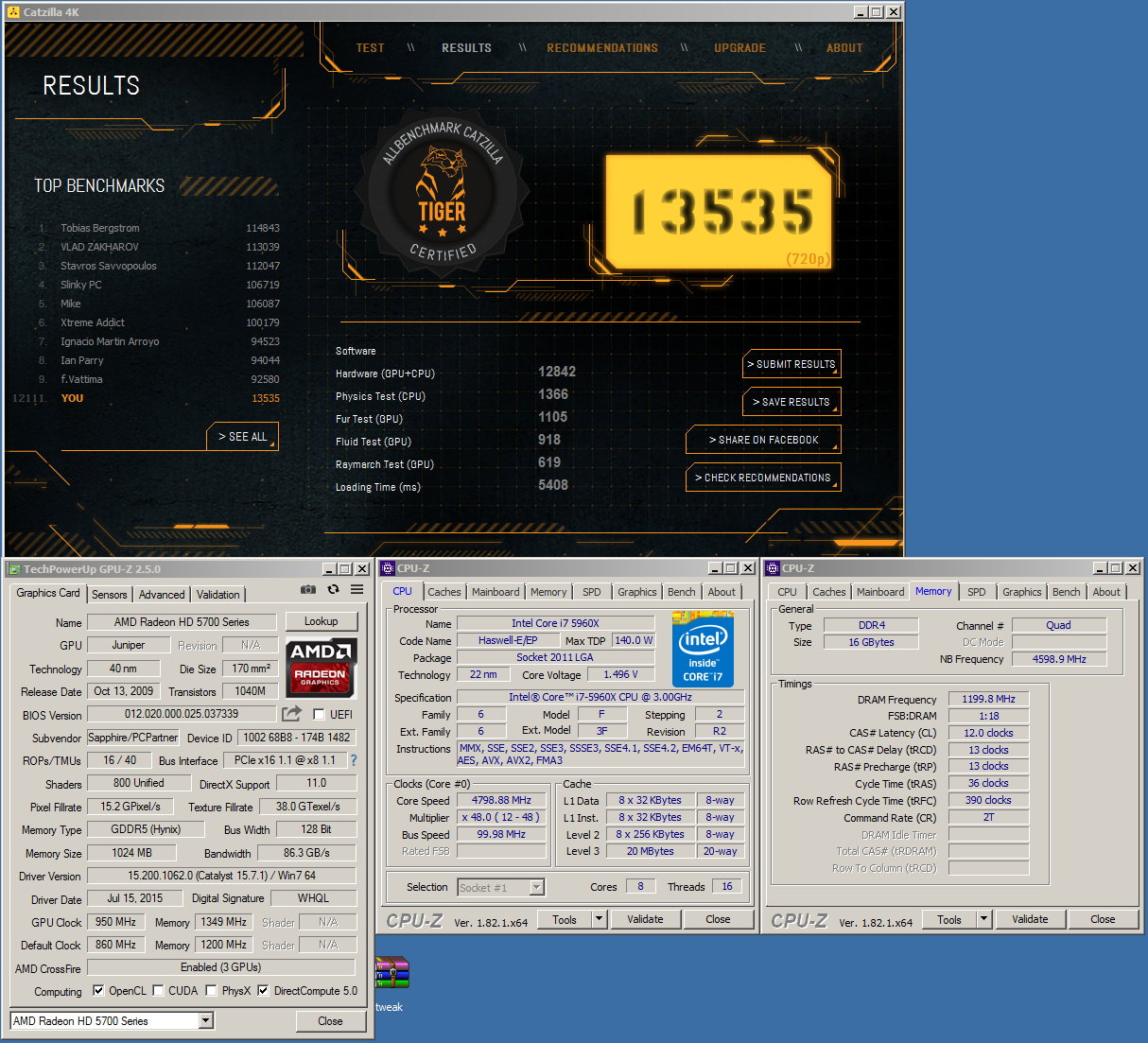Click the GPU Name field AMD Radeon HD 5700
Image resolution: width=1148 pixels, height=1043 pixels.
(x=182, y=622)
